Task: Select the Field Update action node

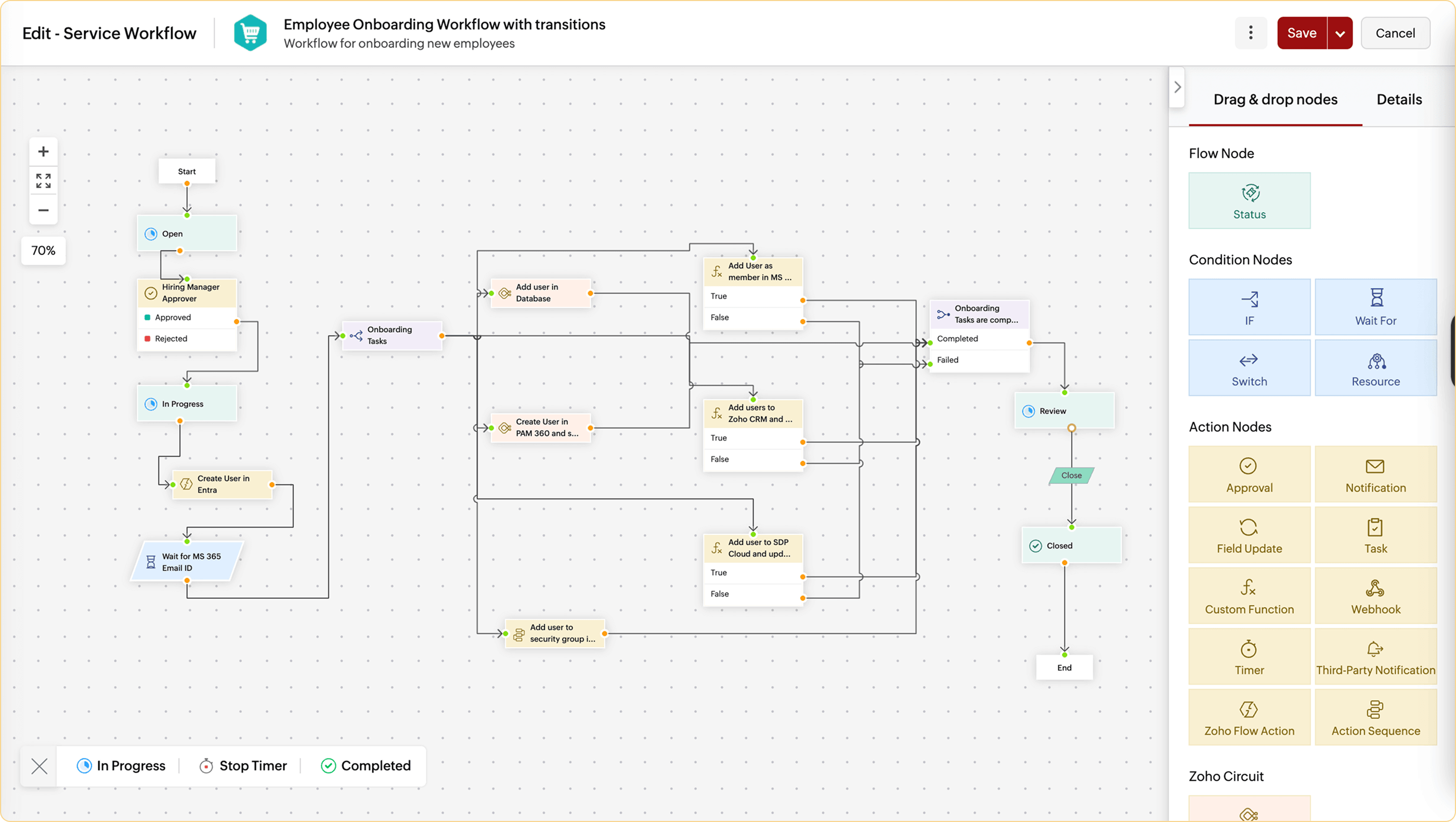Action: 1249,535
